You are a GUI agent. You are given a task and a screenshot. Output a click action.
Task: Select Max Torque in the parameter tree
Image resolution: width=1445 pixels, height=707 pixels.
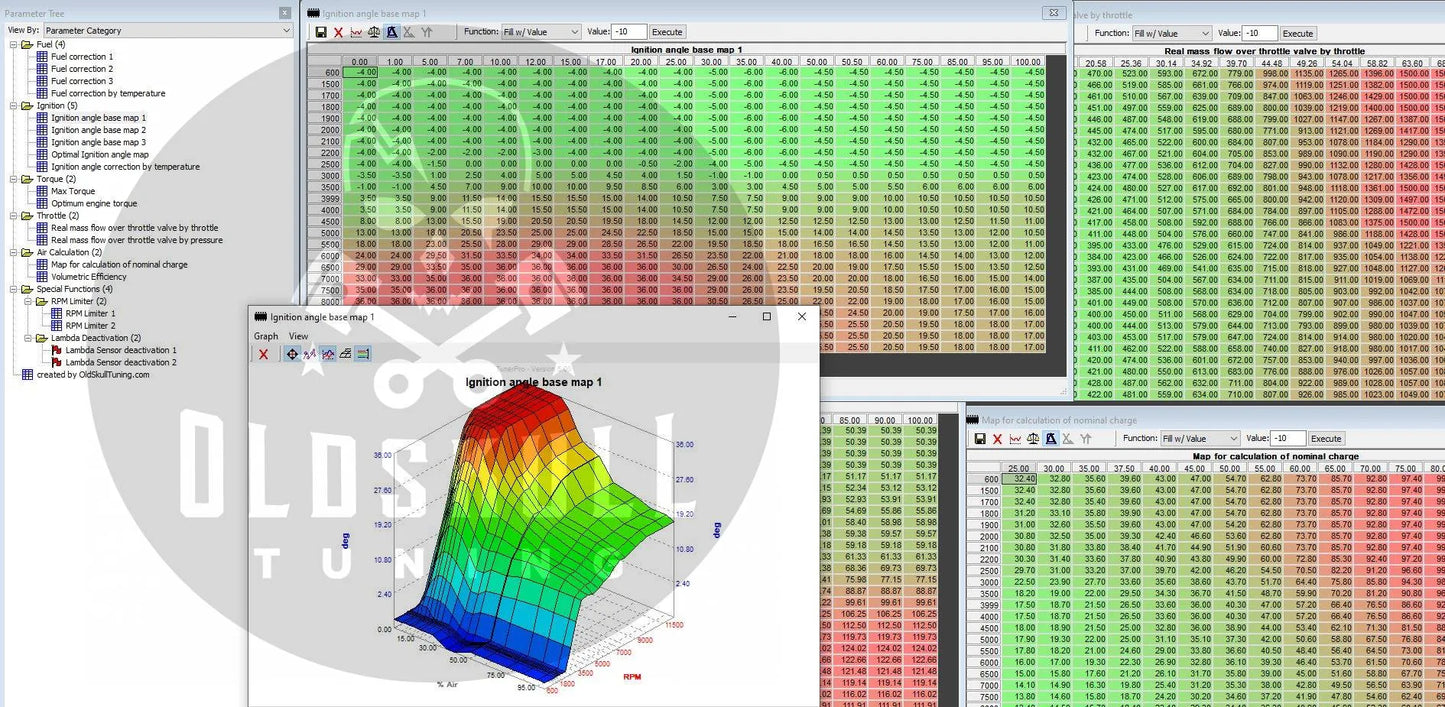(x=73, y=191)
